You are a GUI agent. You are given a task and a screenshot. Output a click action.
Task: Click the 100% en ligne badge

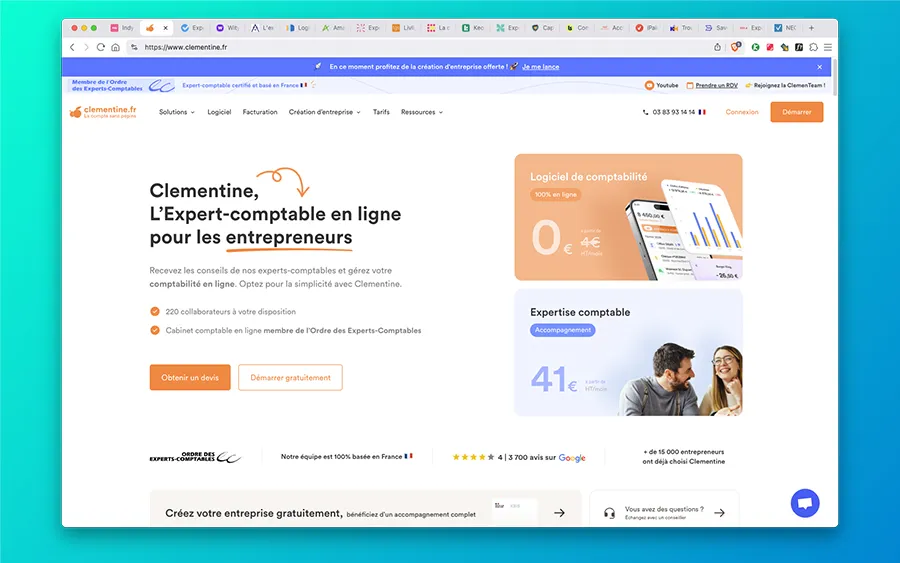coord(556,195)
